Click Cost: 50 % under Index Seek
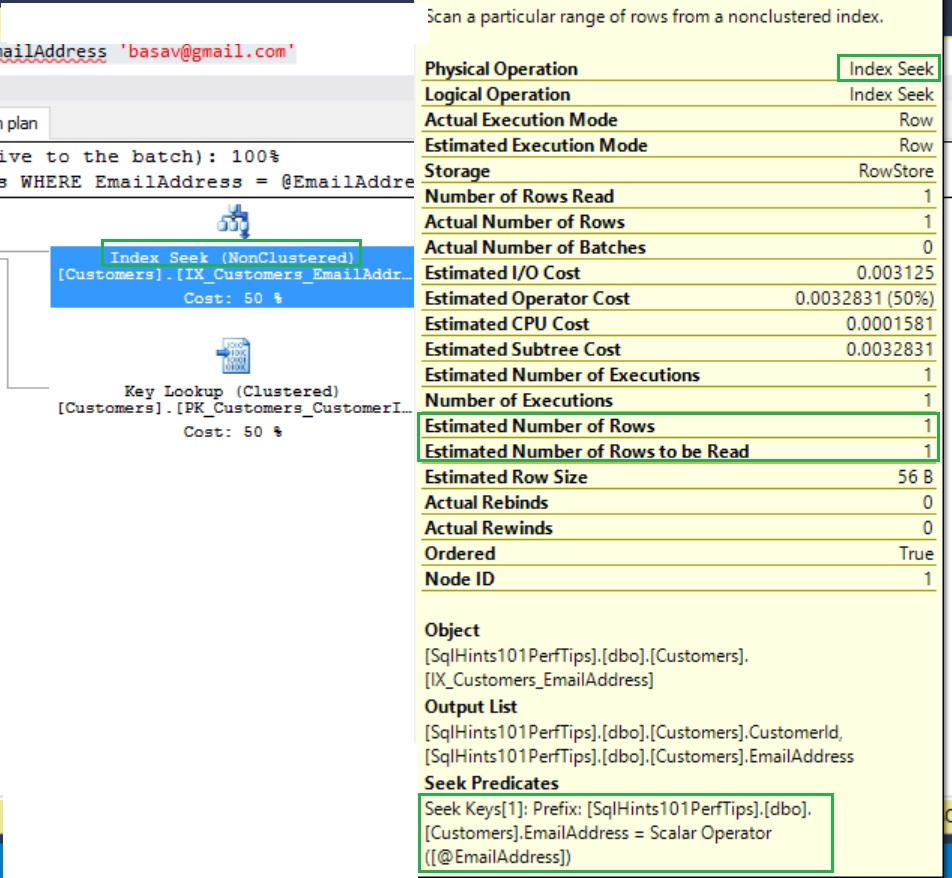952x878 pixels. point(233,298)
